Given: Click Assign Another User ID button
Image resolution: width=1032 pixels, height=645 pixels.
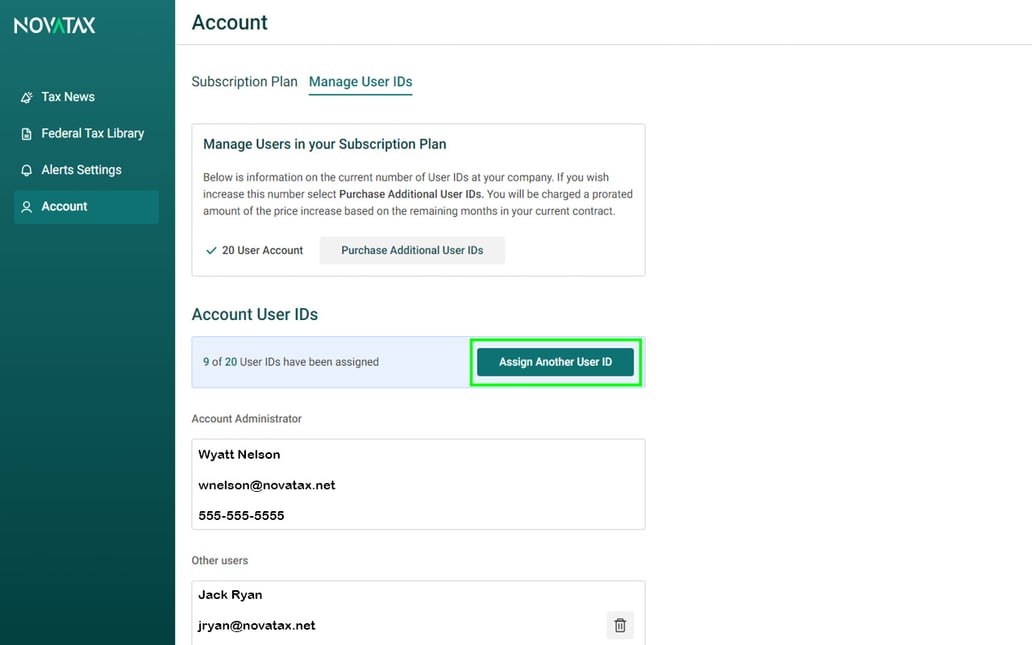Looking at the screenshot, I should 555,362.
